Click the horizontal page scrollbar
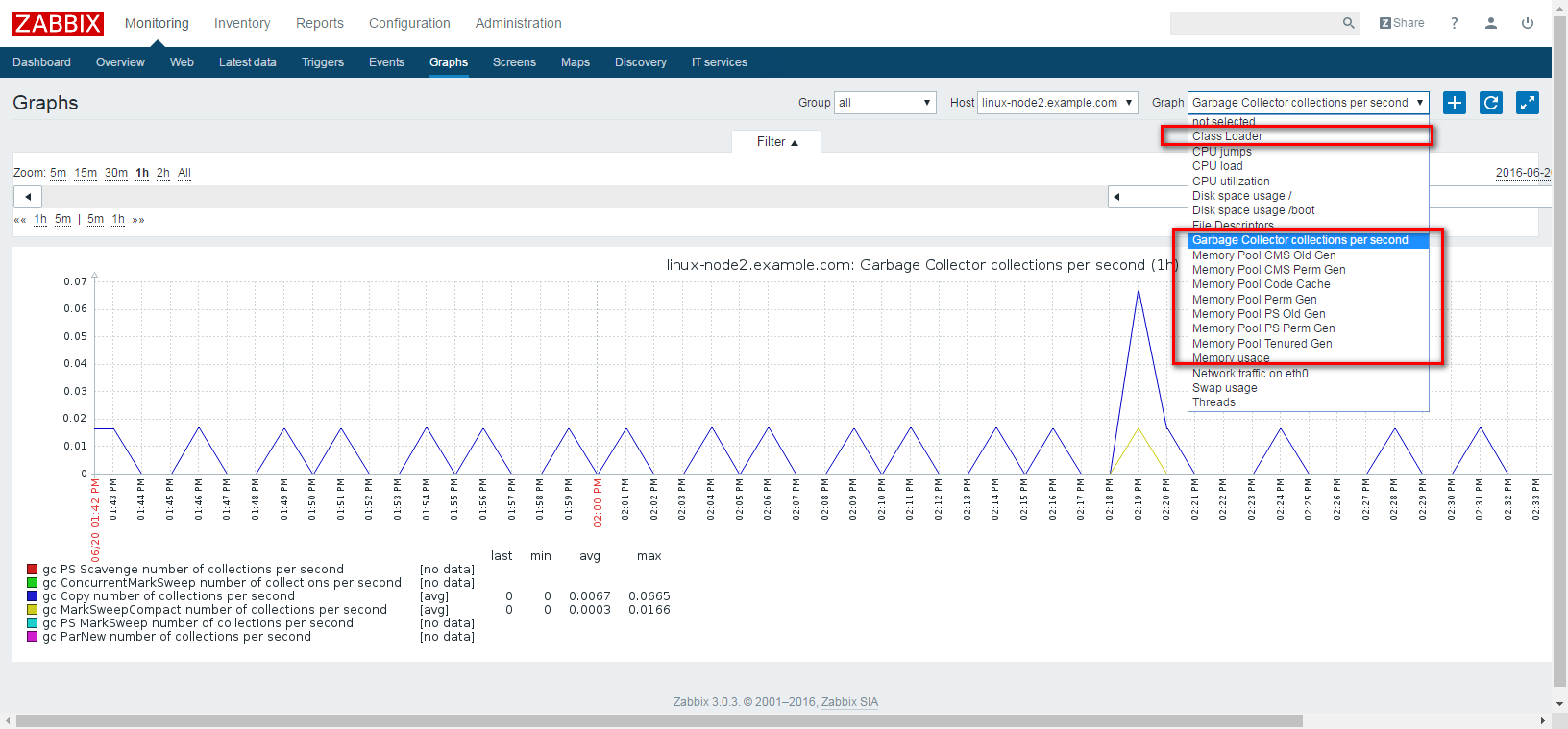The height and width of the screenshot is (729, 1568). [x=659, y=720]
